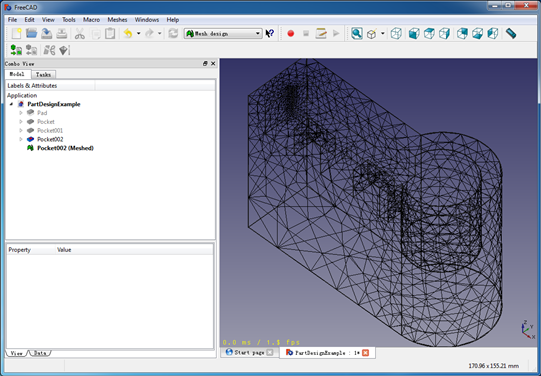Open file with the folder icon
The image size is (541, 376).
click(x=31, y=33)
